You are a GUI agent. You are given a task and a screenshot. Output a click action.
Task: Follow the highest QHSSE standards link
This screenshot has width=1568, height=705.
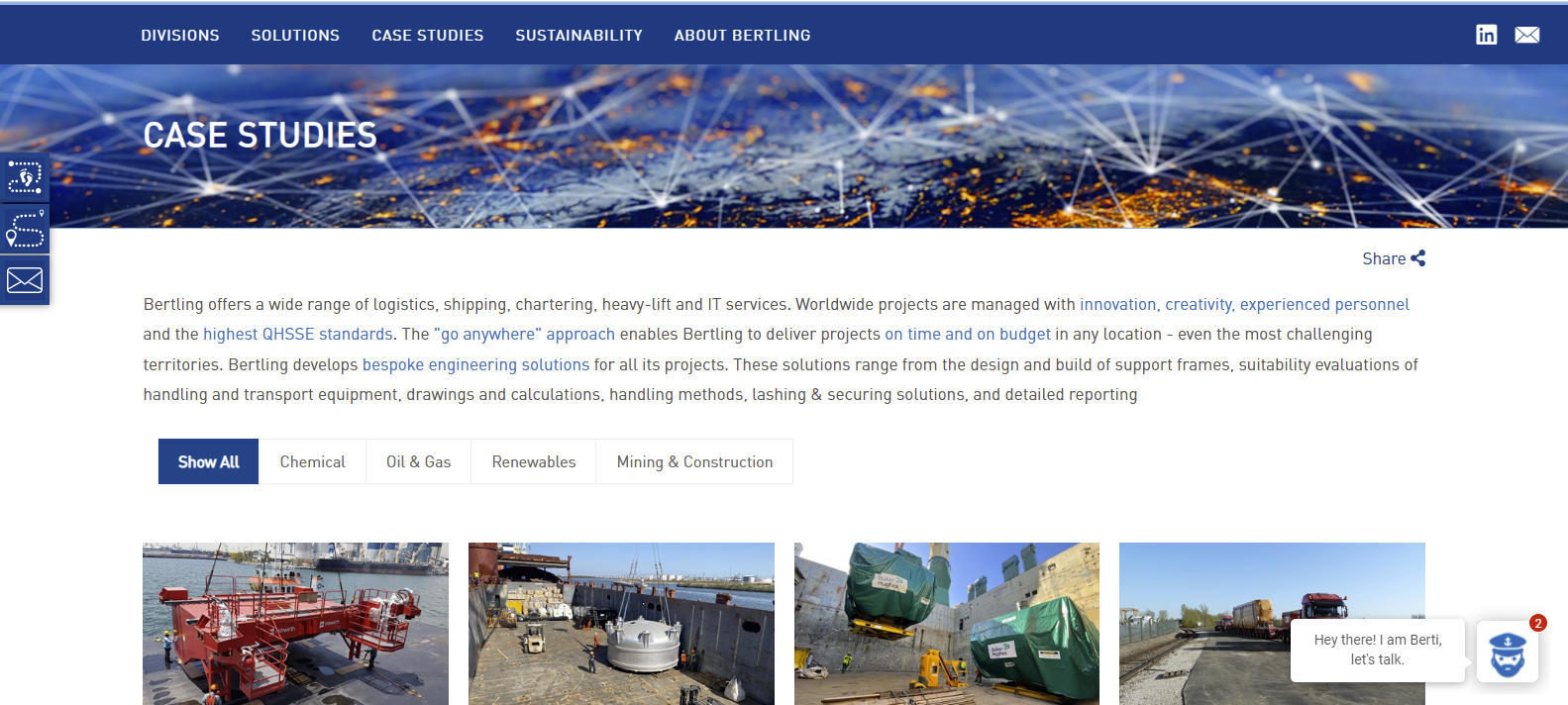pos(298,335)
